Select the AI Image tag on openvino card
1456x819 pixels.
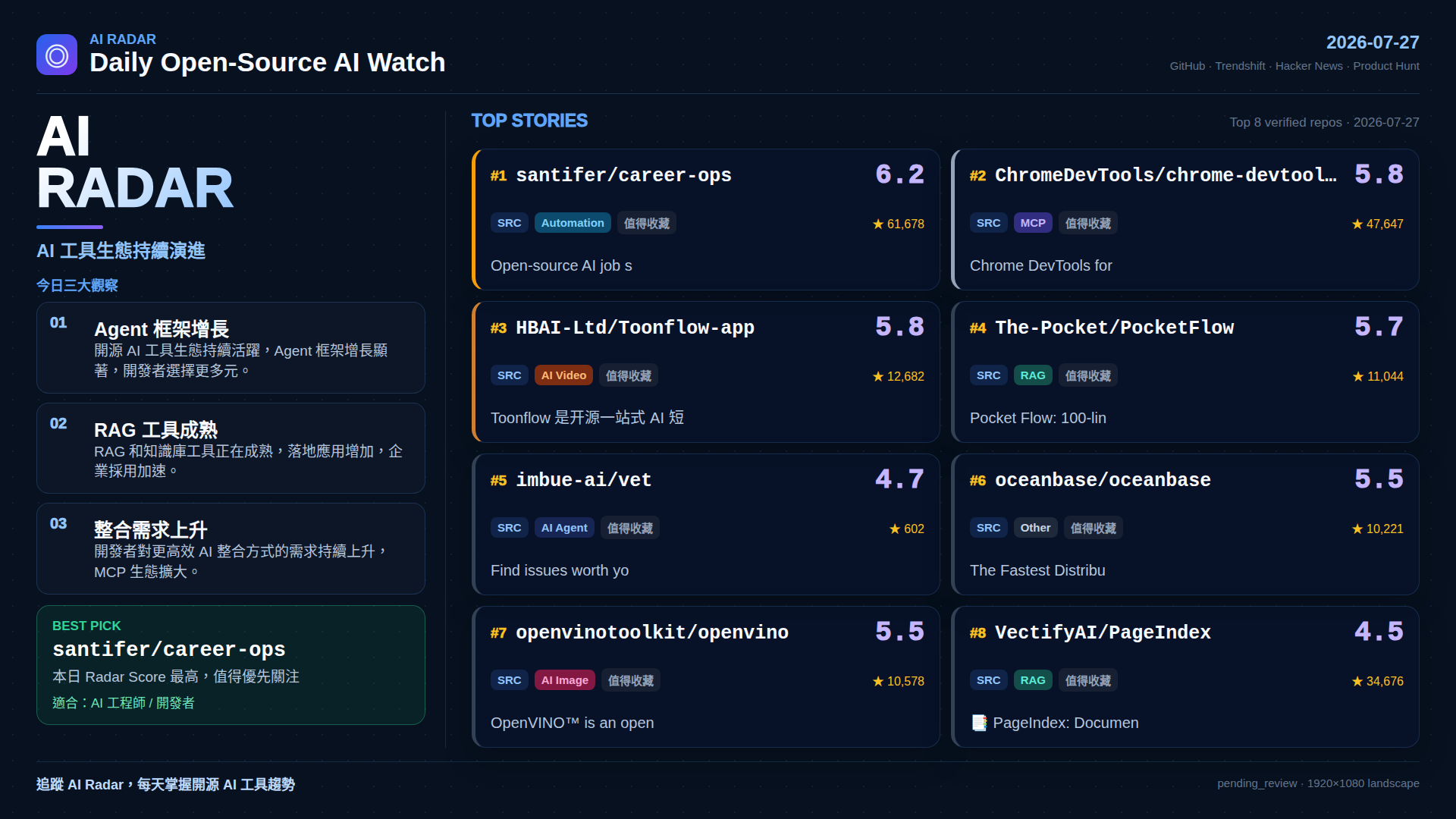click(x=565, y=680)
